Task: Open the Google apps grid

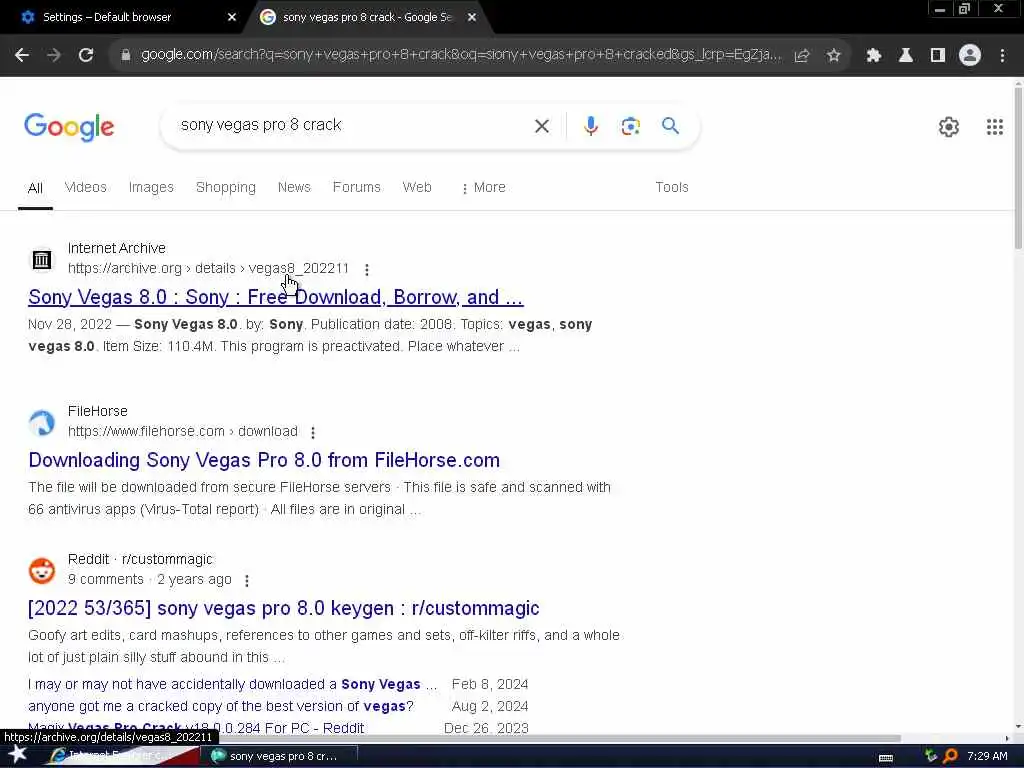Action: click(995, 127)
